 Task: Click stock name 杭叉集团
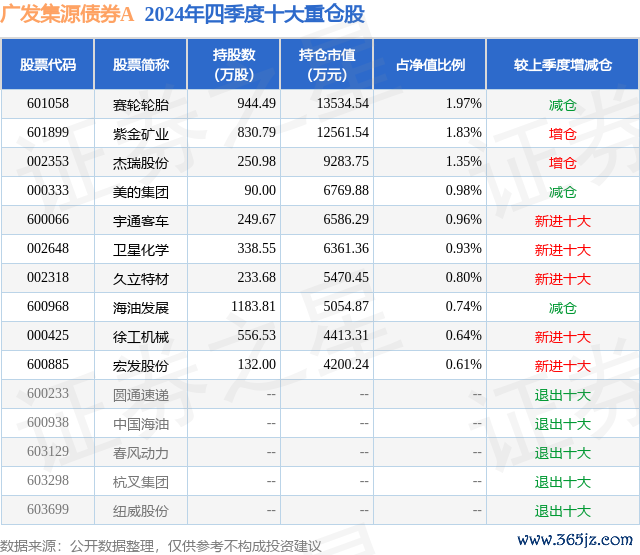tap(141, 482)
